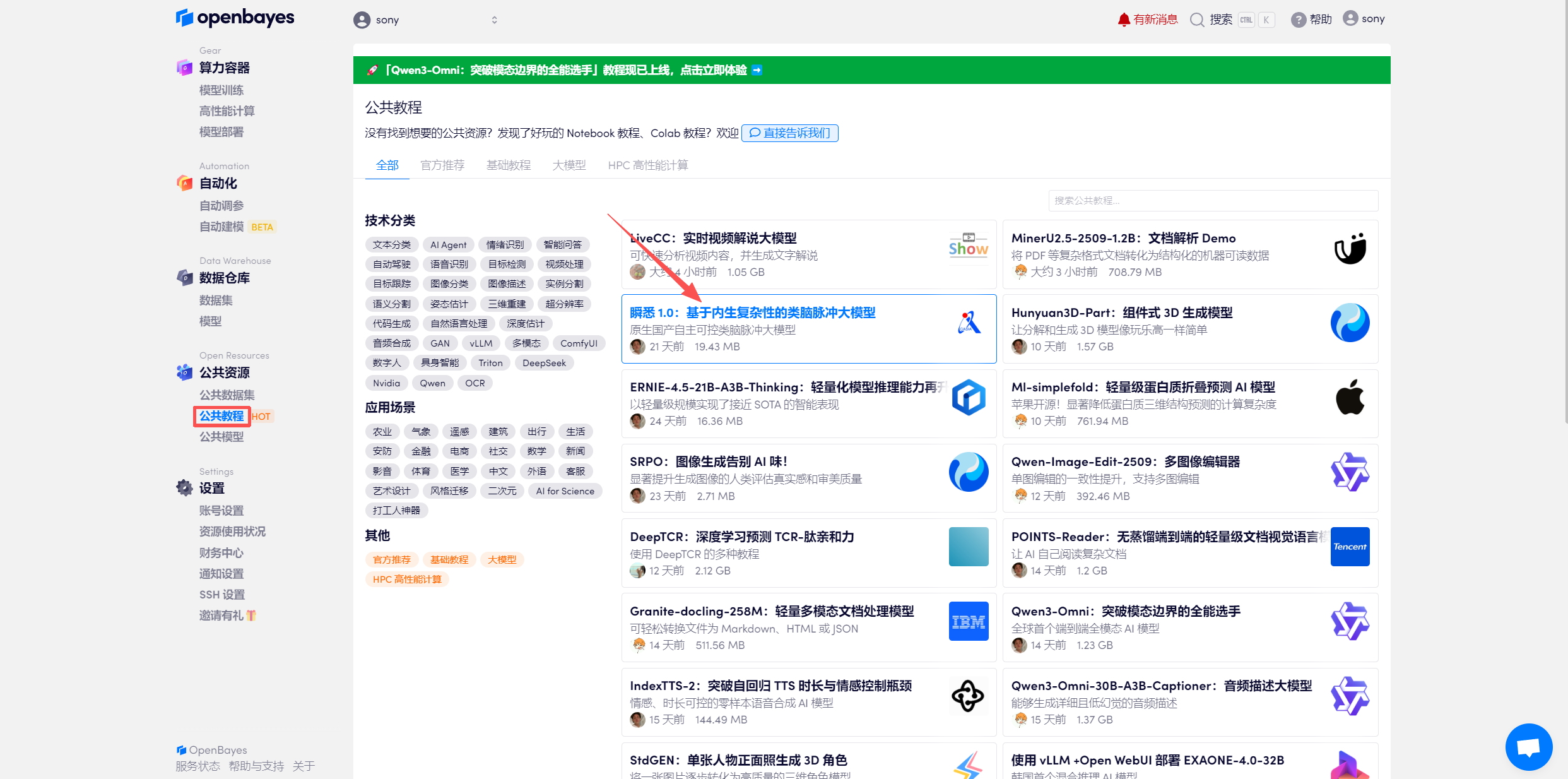Screen dimensions: 1568x779
Task: Toggle the 打工人神器 tag
Action: coord(396,510)
